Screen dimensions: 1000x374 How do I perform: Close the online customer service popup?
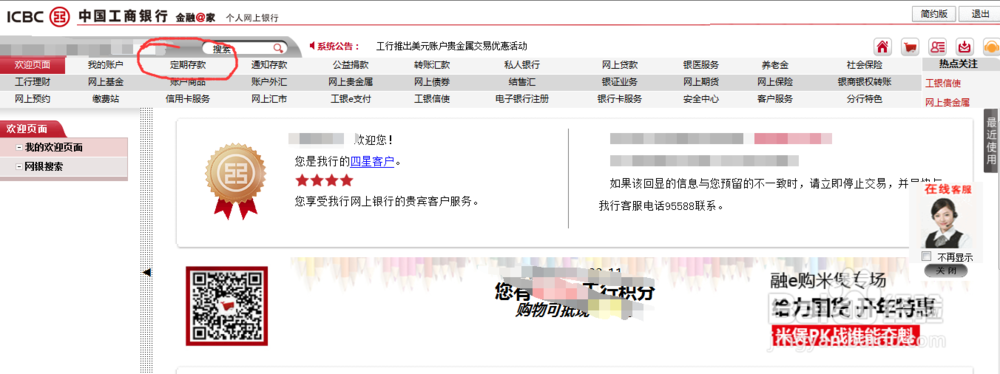pos(946,271)
